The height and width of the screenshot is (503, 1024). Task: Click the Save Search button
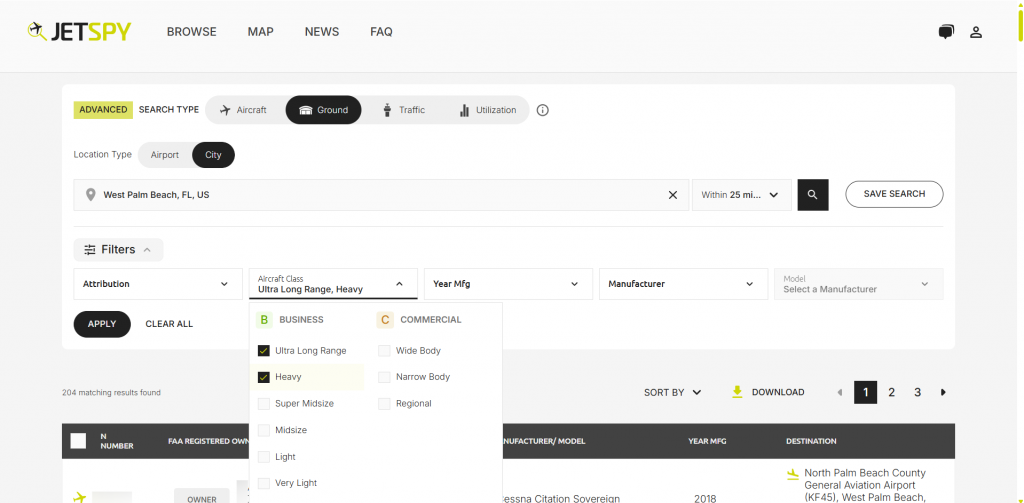click(894, 194)
